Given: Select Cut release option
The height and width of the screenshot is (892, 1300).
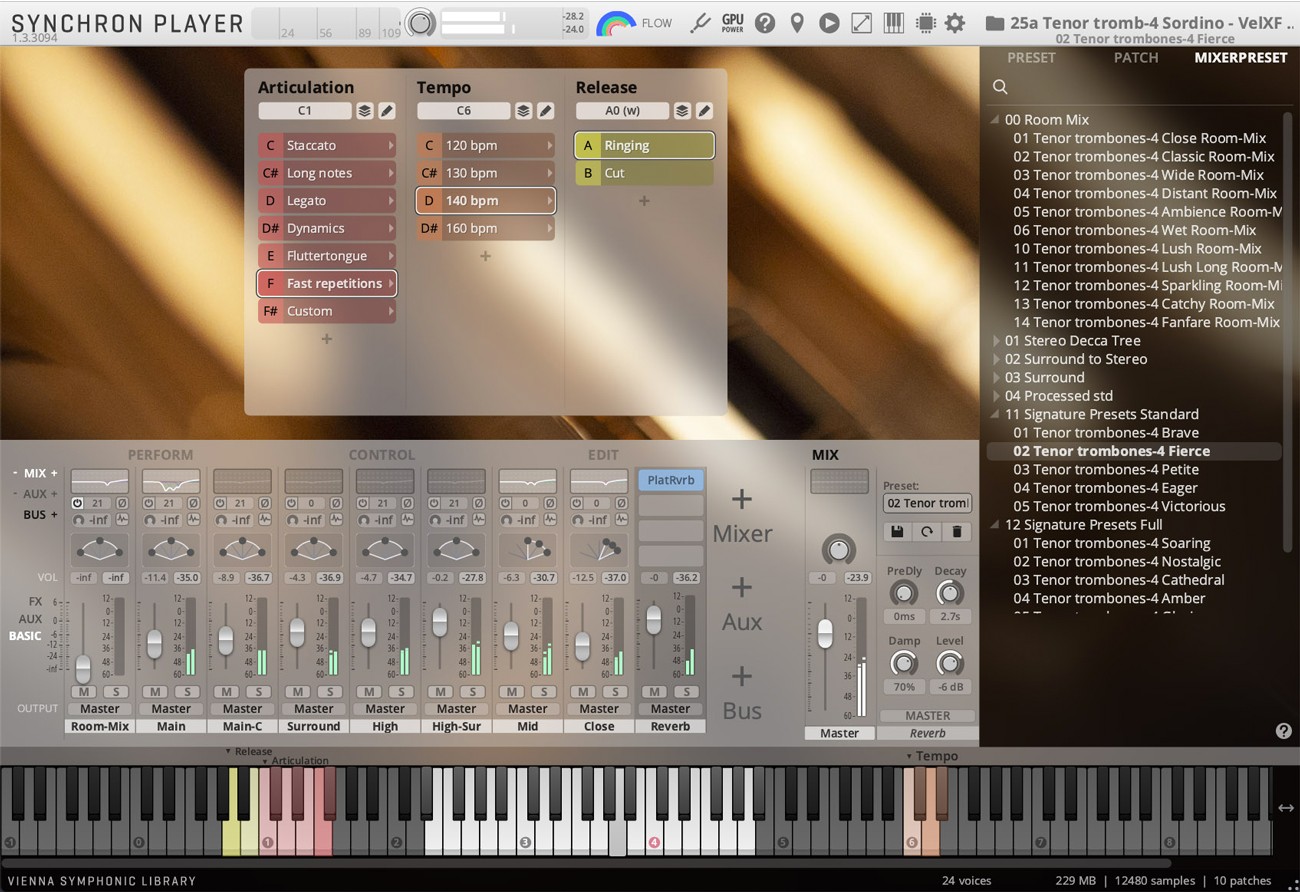Looking at the screenshot, I should pyautogui.click(x=644, y=173).
